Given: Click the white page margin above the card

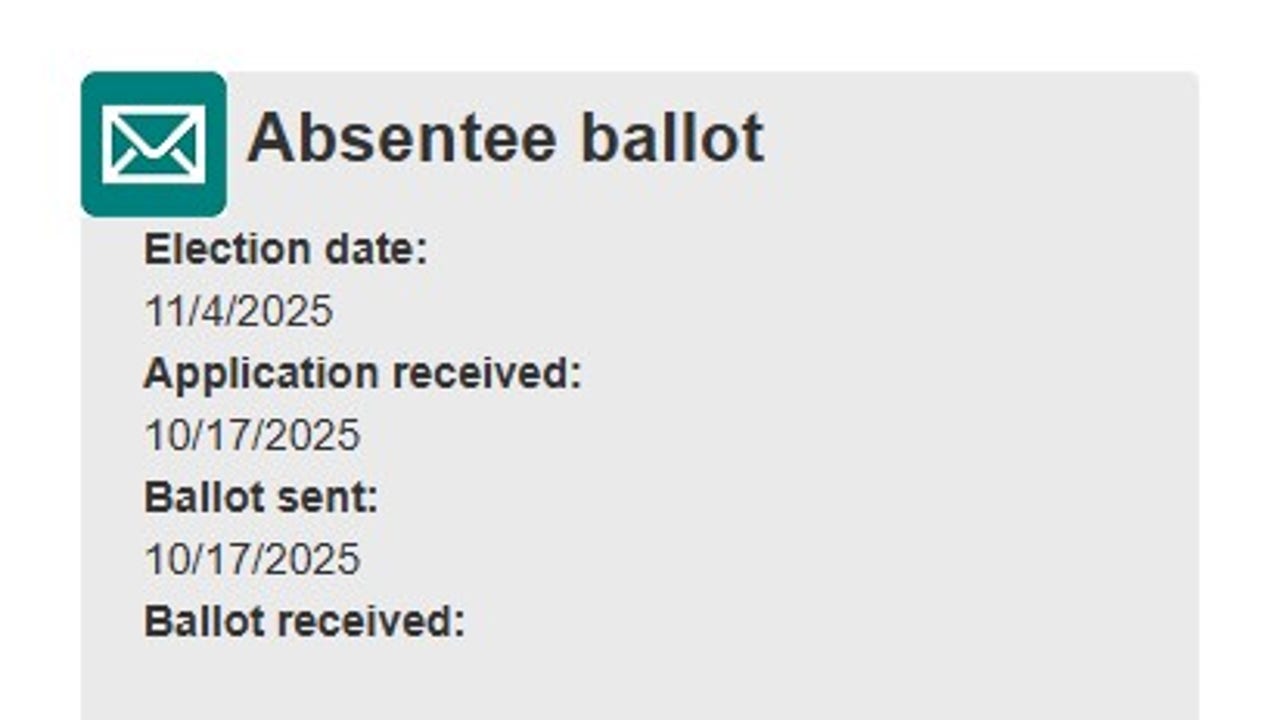Looking at the screenshot, I should pos(640,35).
